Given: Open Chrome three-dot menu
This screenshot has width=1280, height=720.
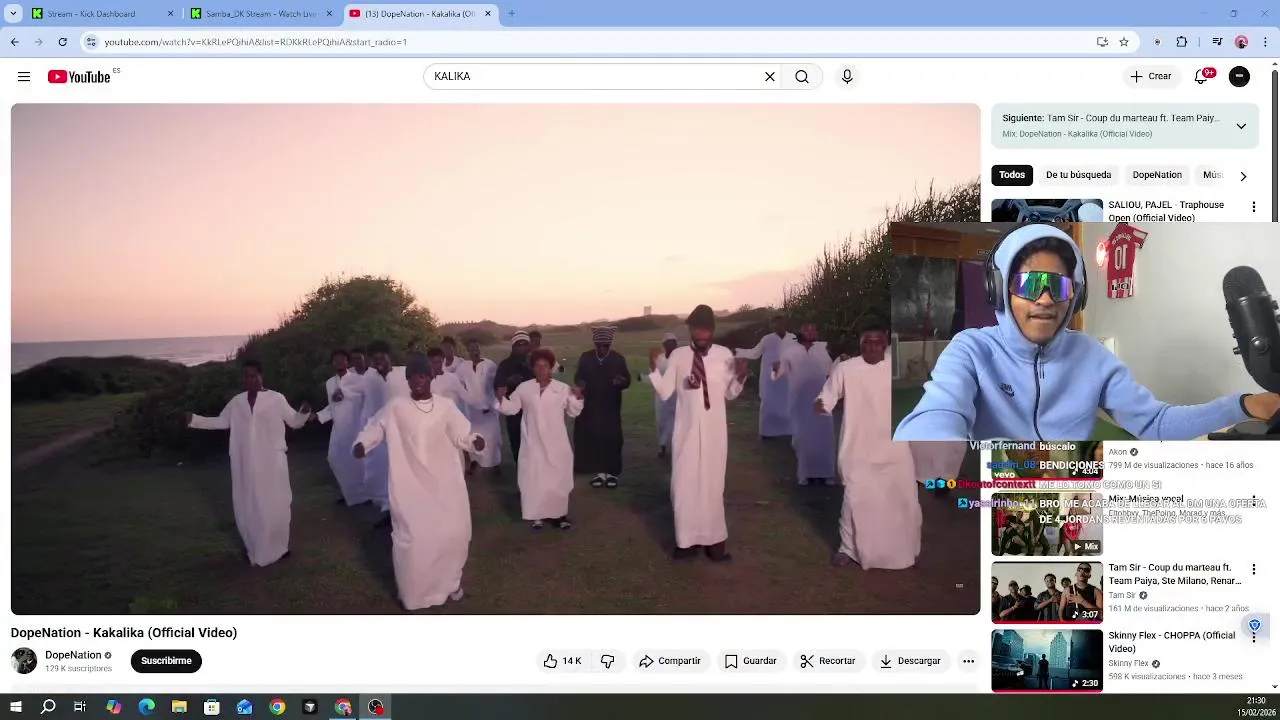Looking at the screenshot, I should [x=1266, y=42].
